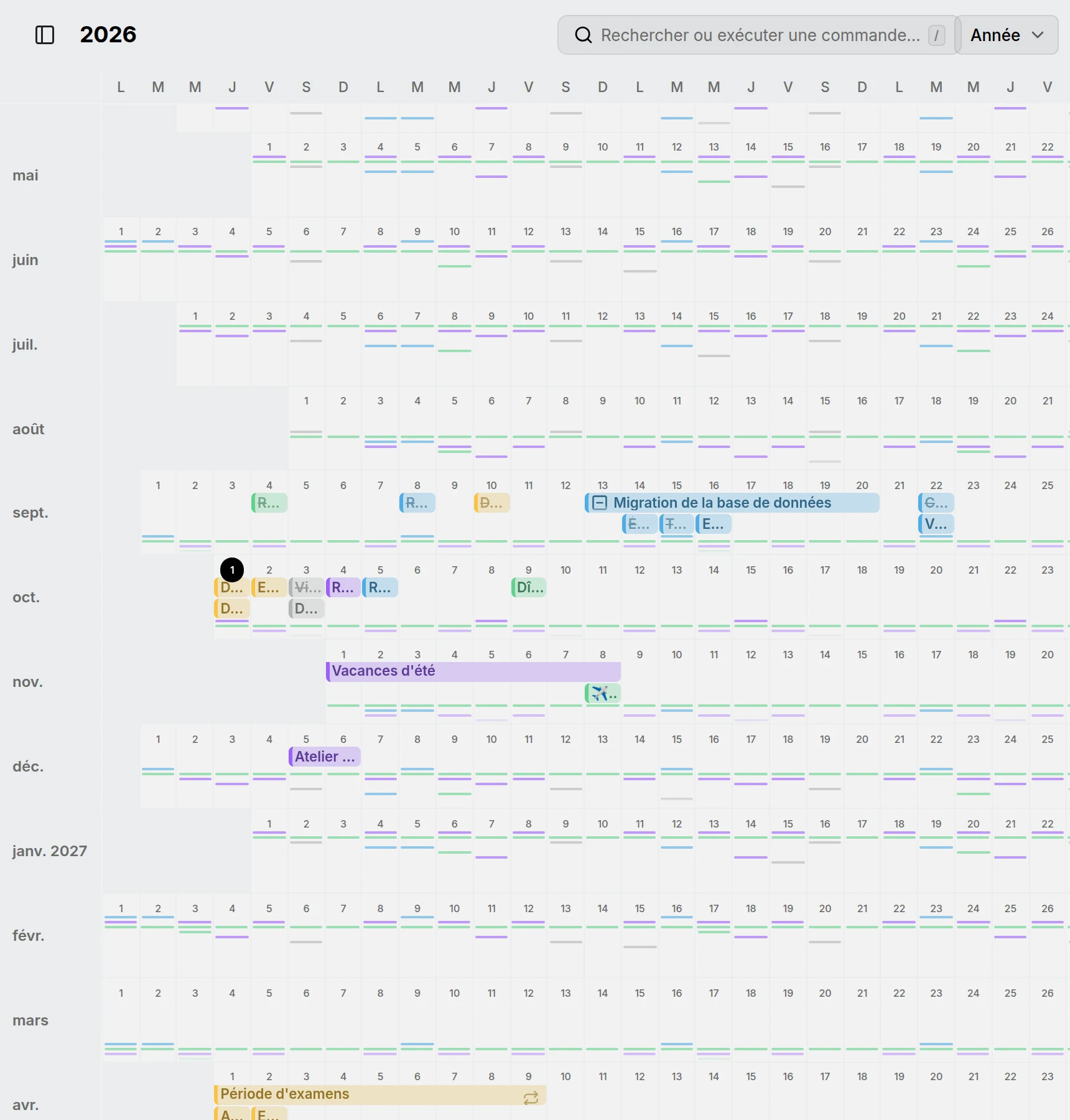1070x1120 pixels.
Task: Click the févr. month label
Action: [29, 936]
